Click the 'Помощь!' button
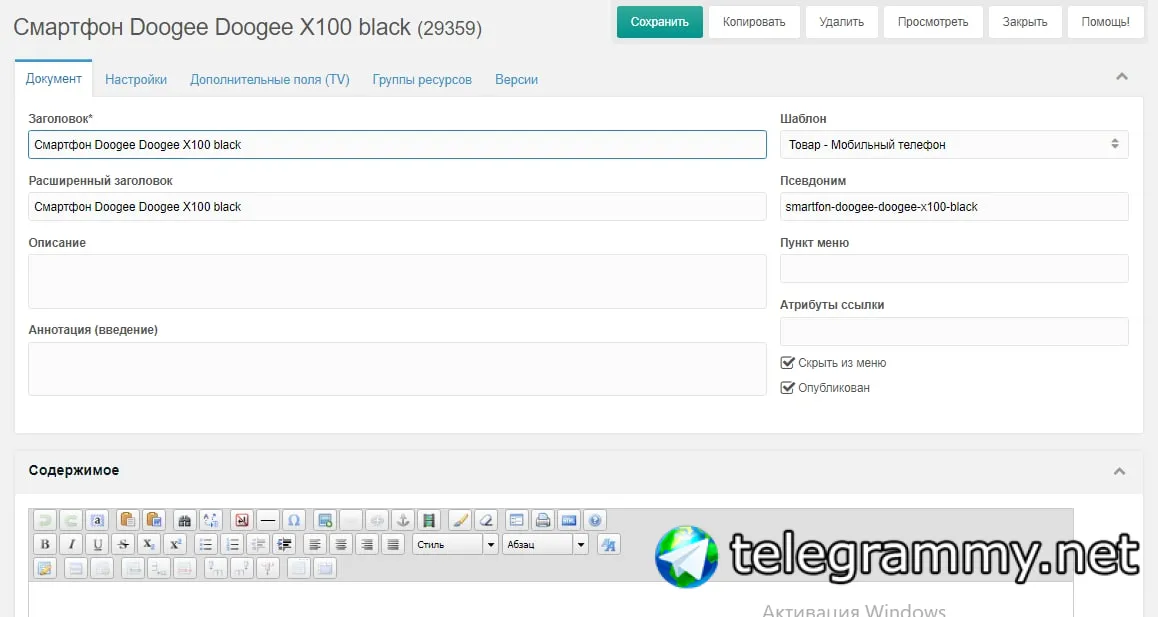Image resolution: width=1158 pixels, height=617 pixels. [x=1105, y=22]
